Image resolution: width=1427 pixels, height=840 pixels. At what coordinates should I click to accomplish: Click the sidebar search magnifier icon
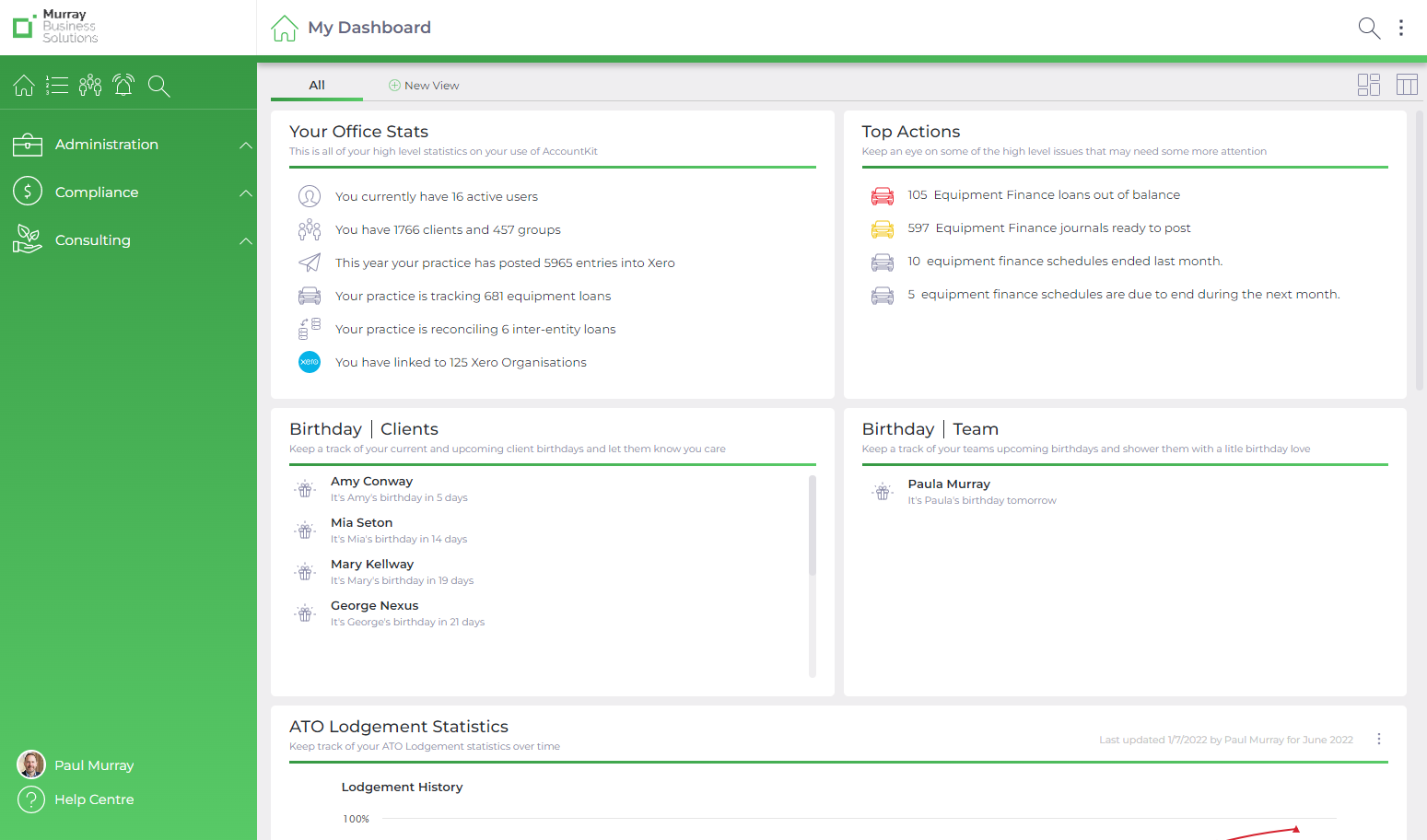158,87
